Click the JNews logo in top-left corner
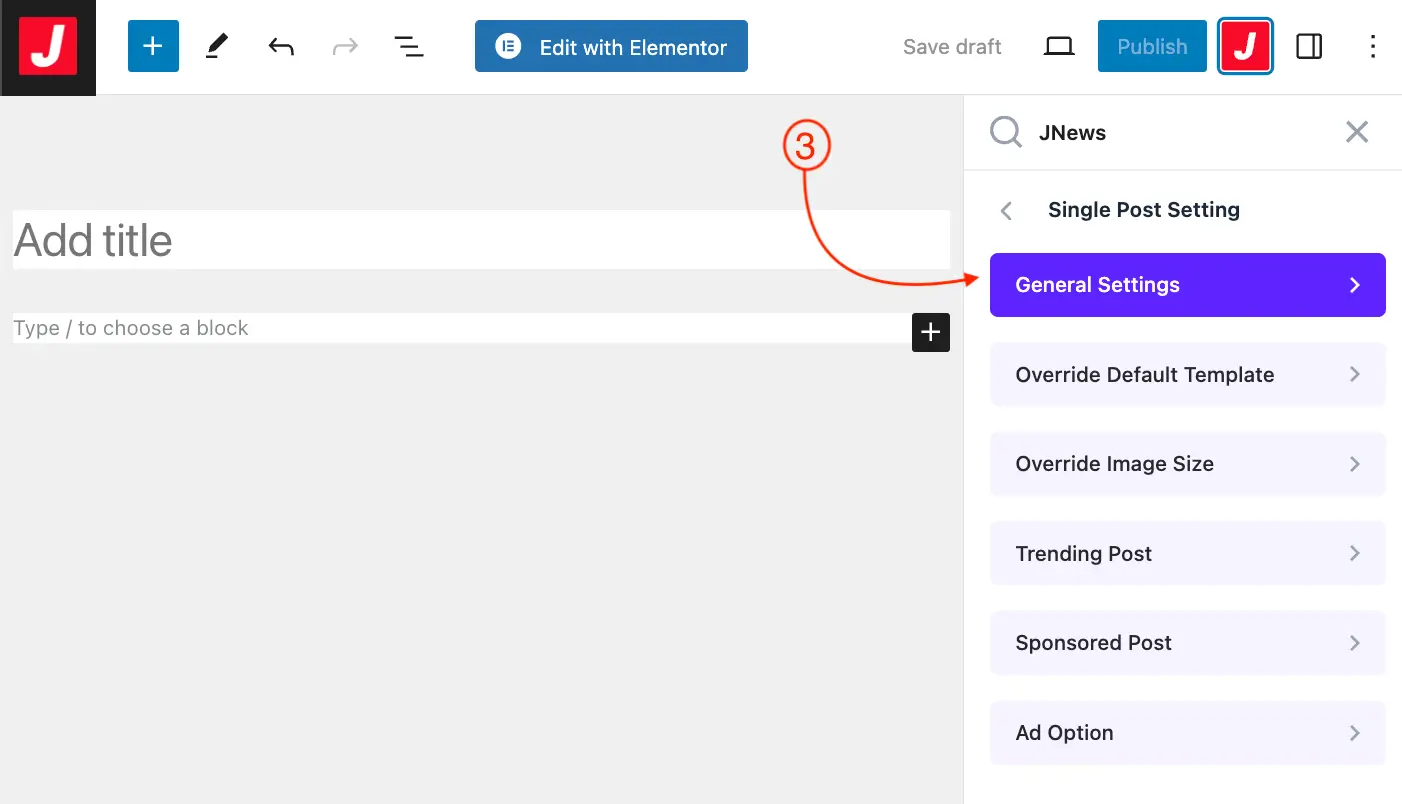 pos(48,47)
